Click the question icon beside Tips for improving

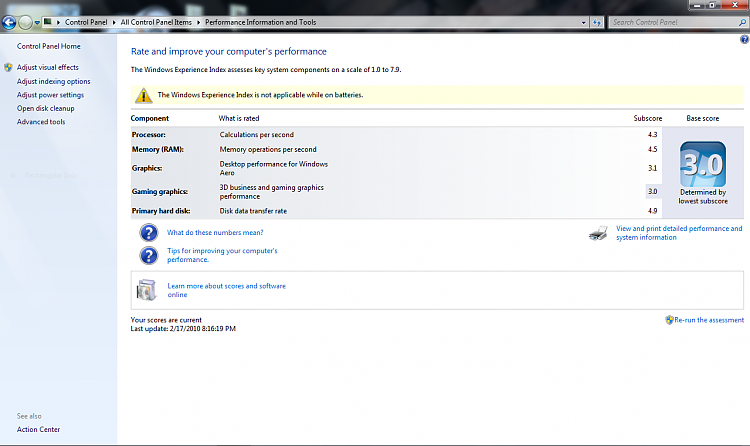coord(149,256)
